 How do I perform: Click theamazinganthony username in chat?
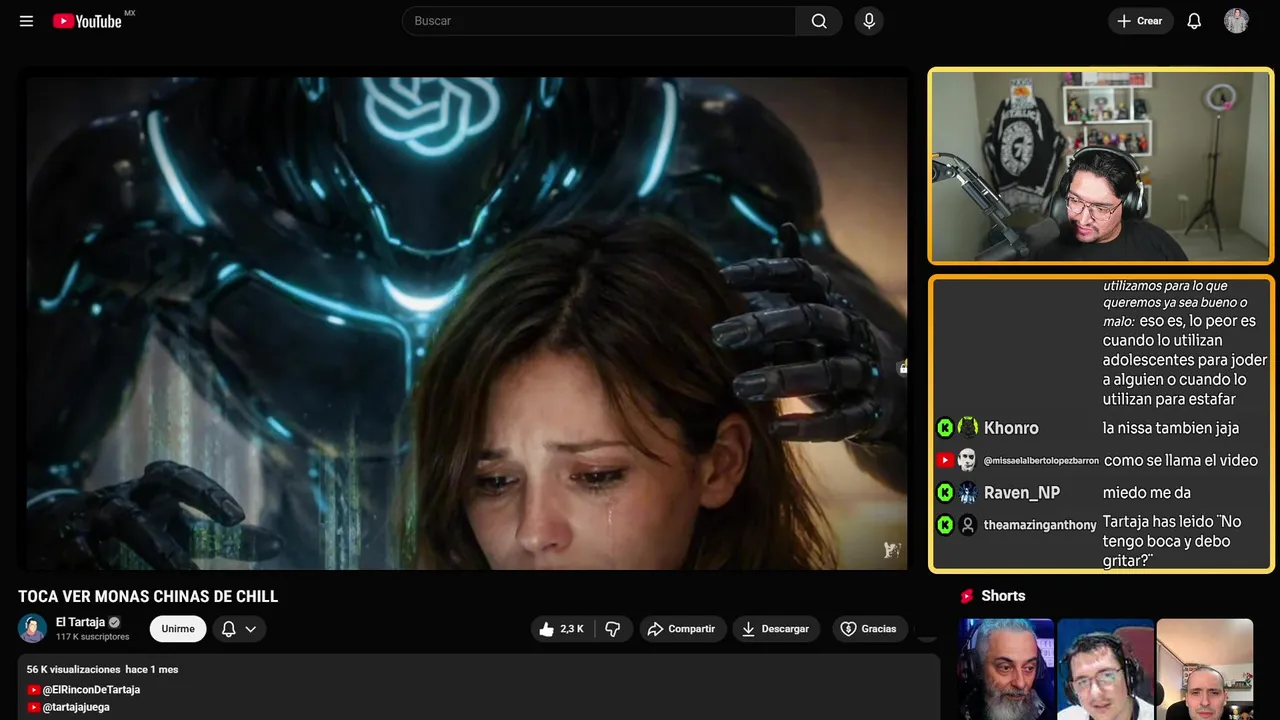(x=1040, y=525)
